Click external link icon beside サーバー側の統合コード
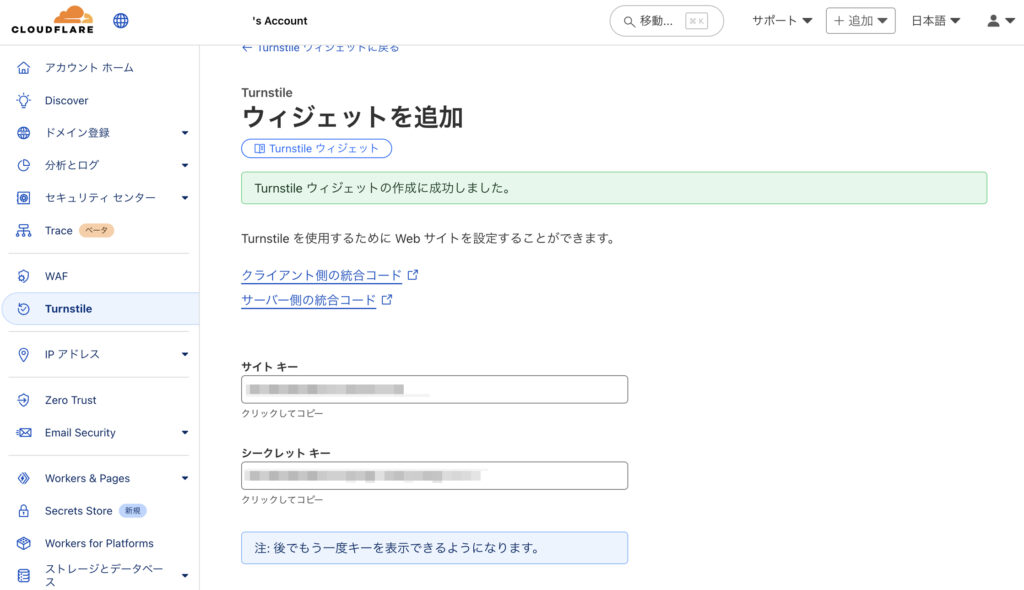 pyautogui.click(x=387, y=299)
